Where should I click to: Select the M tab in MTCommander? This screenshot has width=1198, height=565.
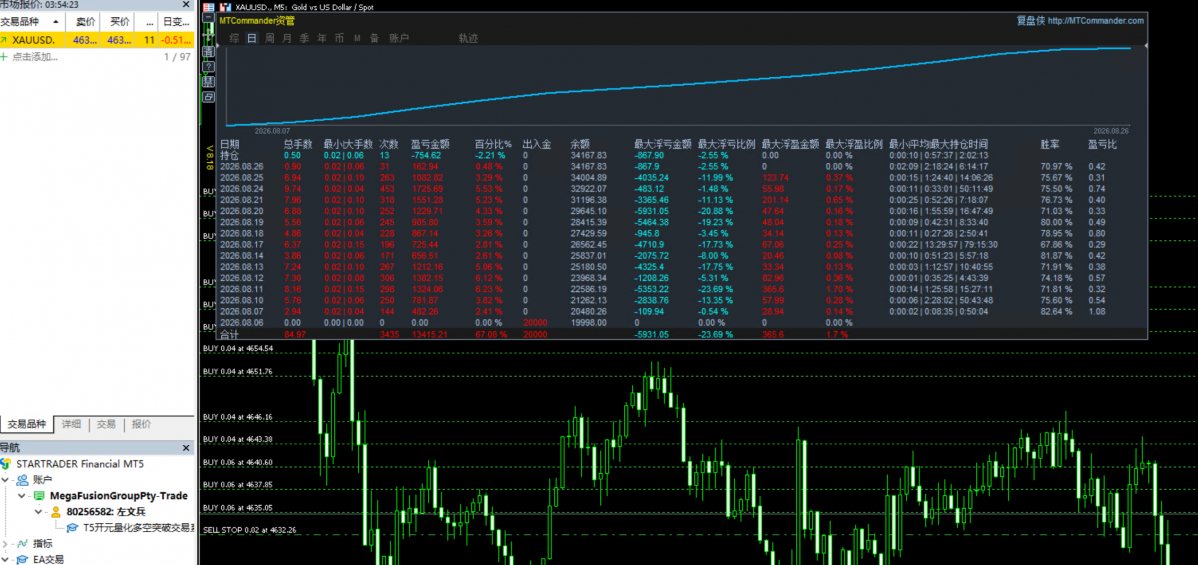(357, 37)
